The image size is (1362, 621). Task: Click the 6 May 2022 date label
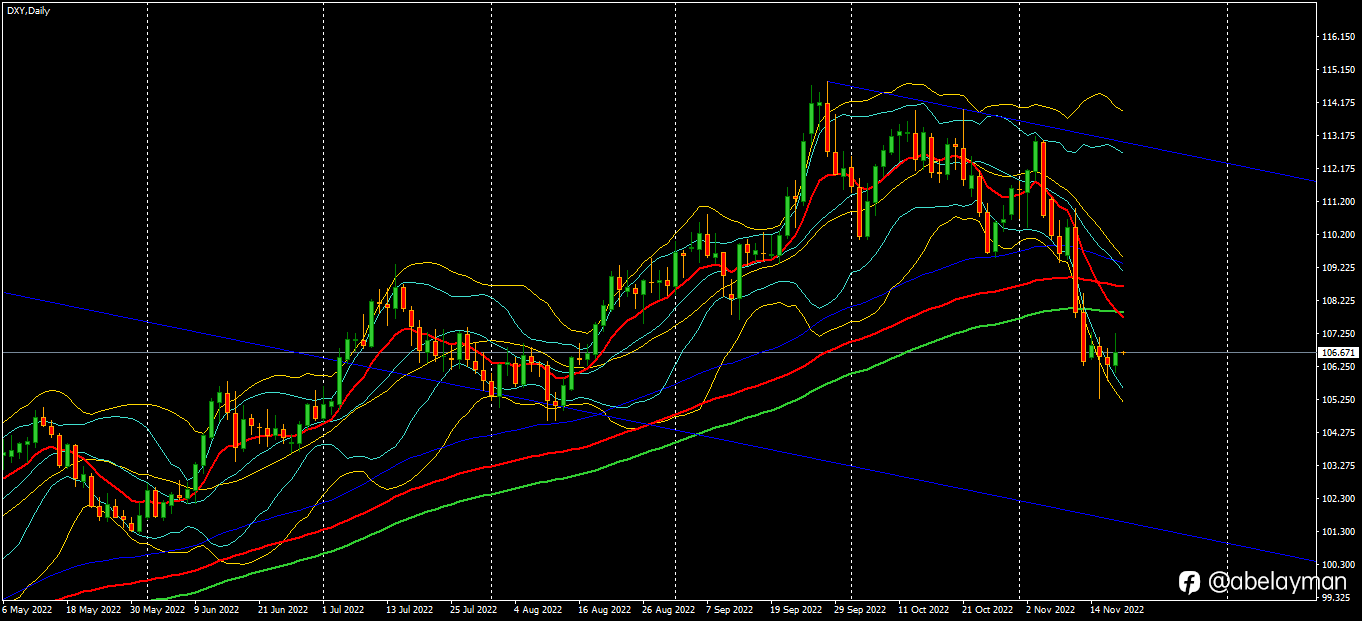pyautogui.click(x=28, y=609)
